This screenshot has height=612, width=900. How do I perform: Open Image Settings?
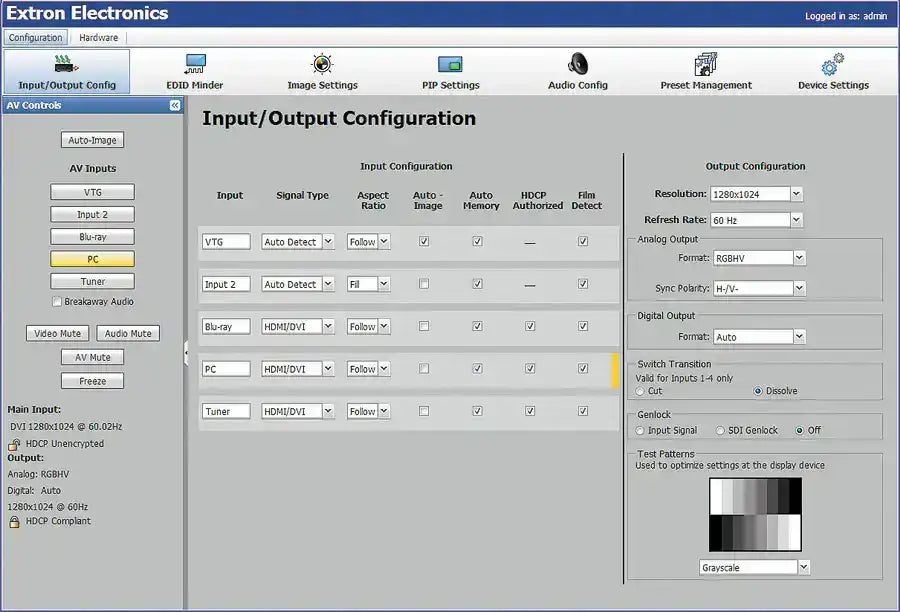[x=320, y=72]
